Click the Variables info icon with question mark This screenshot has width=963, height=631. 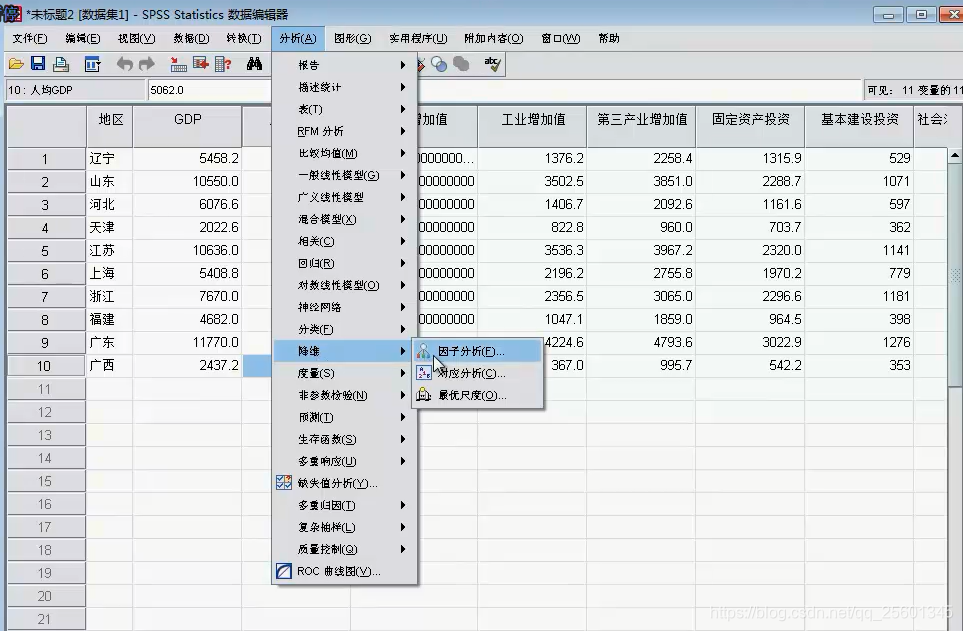[x=224, y=64]
